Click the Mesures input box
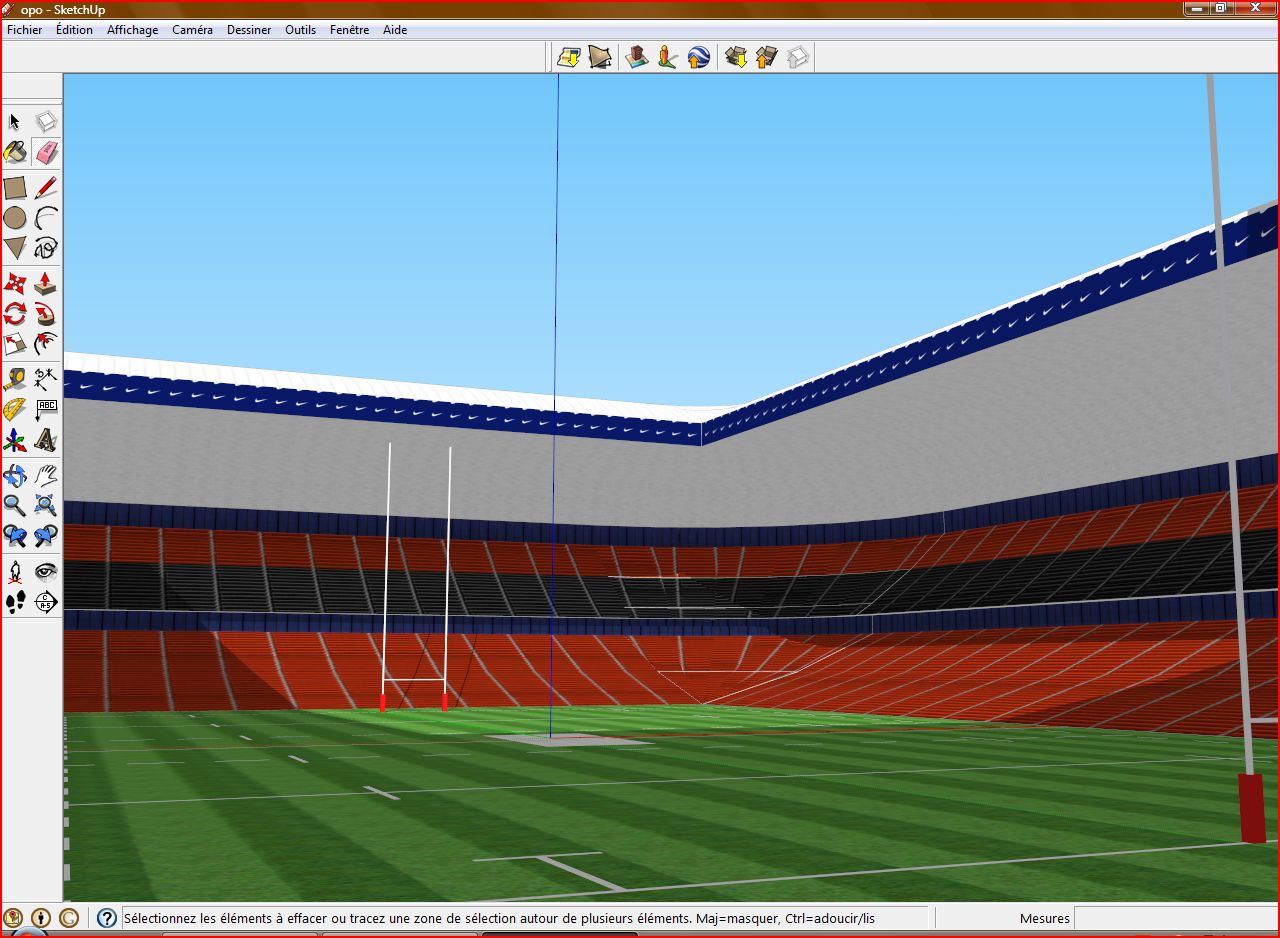 [1174, 918]
